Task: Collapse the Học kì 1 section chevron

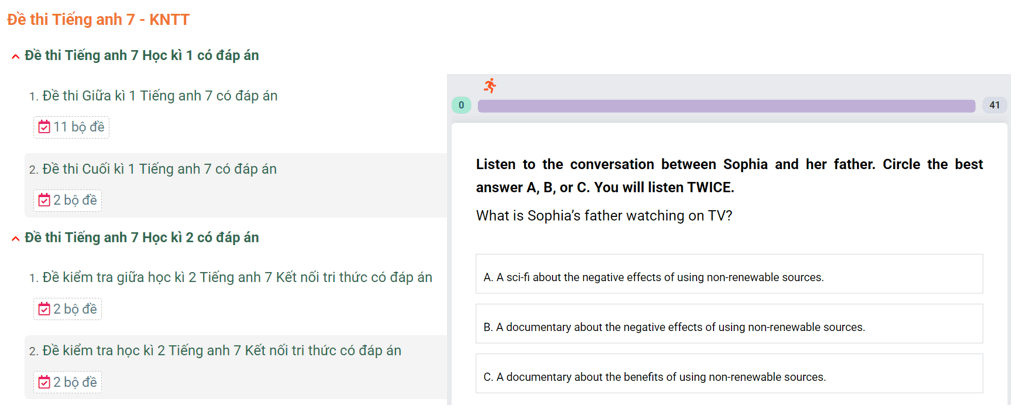Action: click(16, 57)
